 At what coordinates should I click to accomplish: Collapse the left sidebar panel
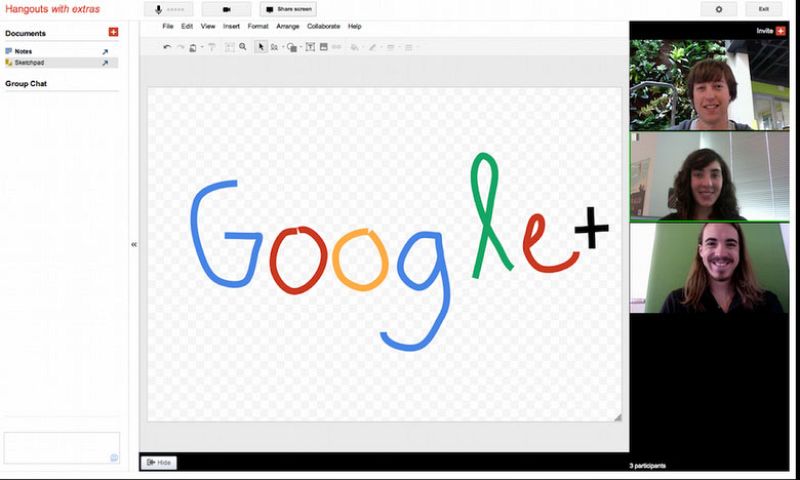click(x=134, y=244)
